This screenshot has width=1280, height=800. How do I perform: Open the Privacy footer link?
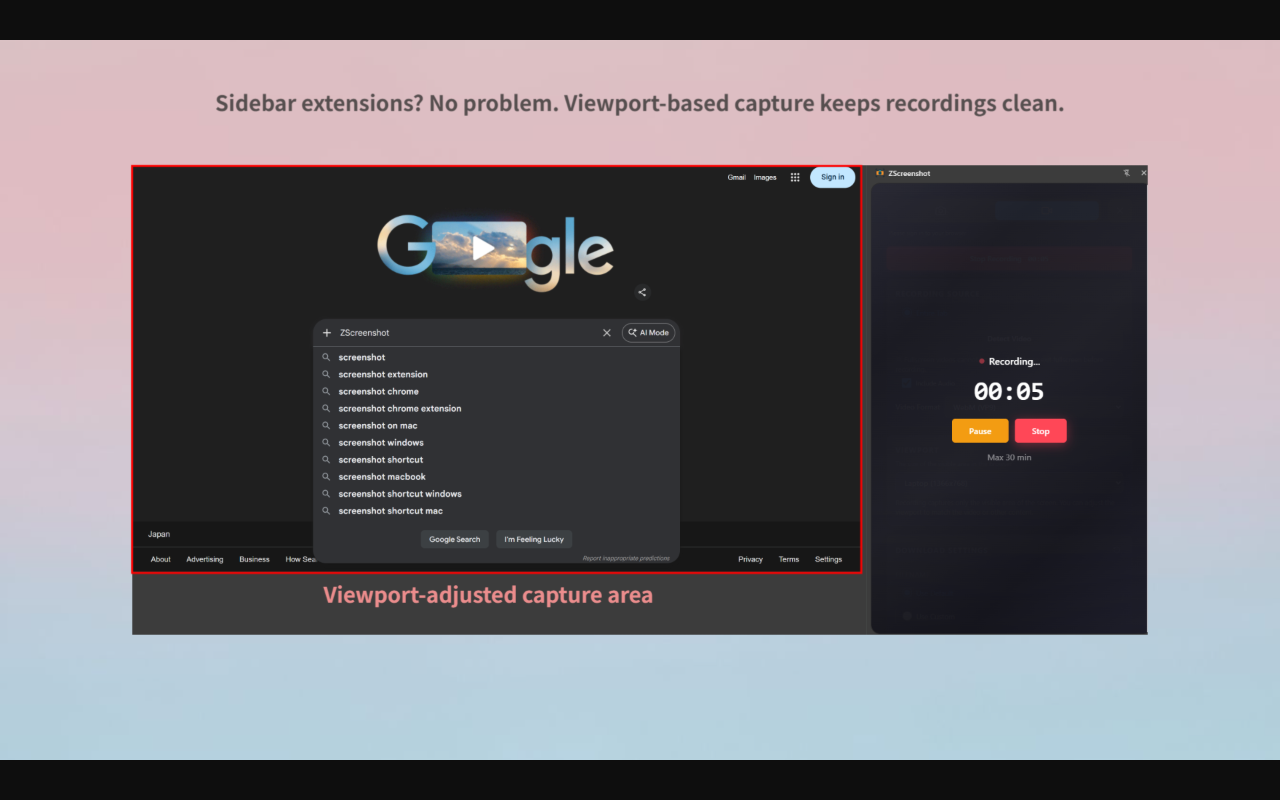(x=751, y=559)
